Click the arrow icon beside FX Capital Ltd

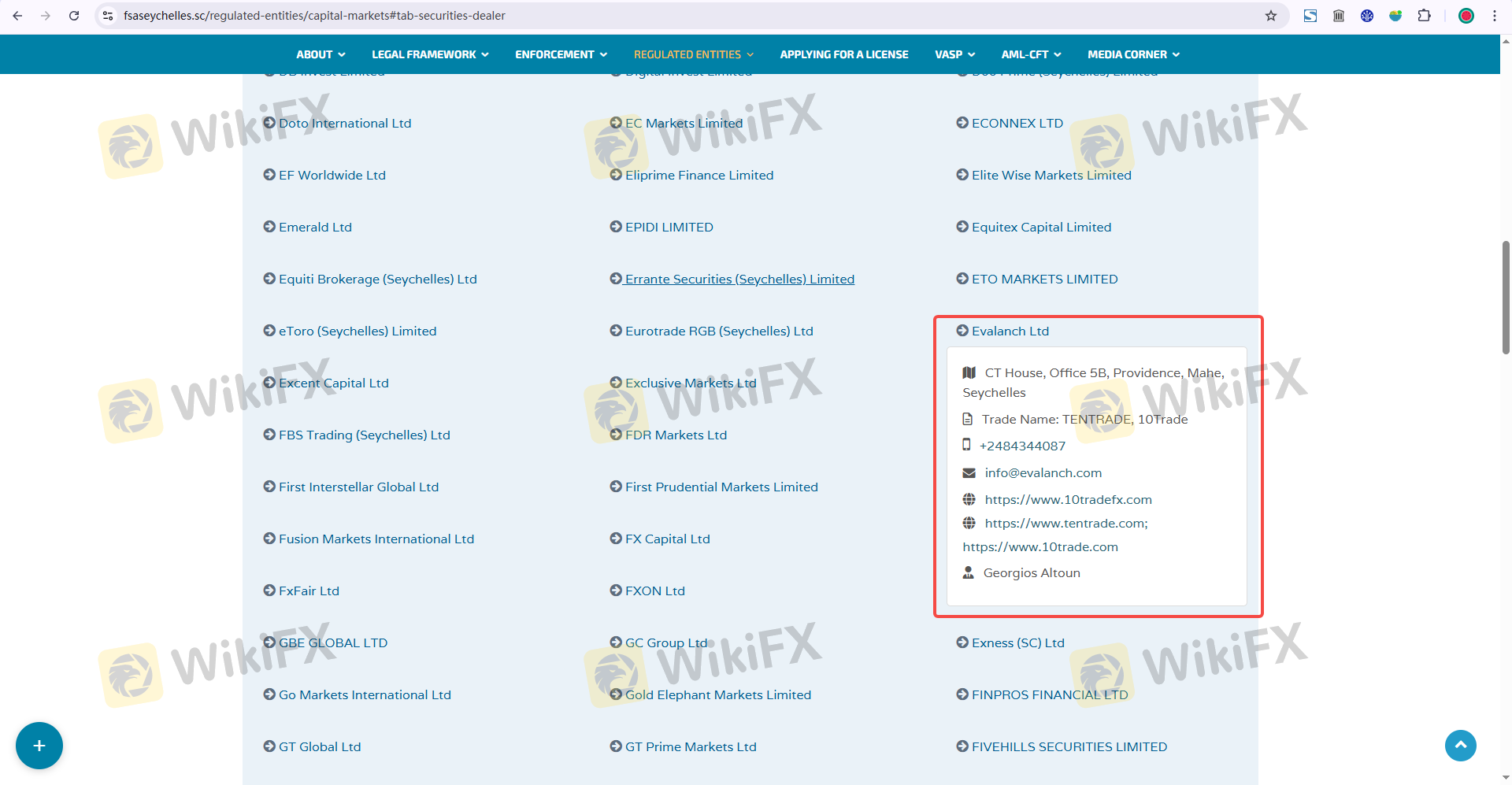coord(616,539)
